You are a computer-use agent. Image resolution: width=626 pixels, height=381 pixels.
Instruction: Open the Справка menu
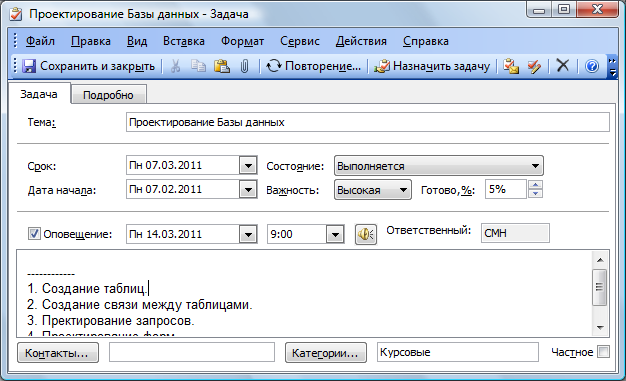click(426, 41)
